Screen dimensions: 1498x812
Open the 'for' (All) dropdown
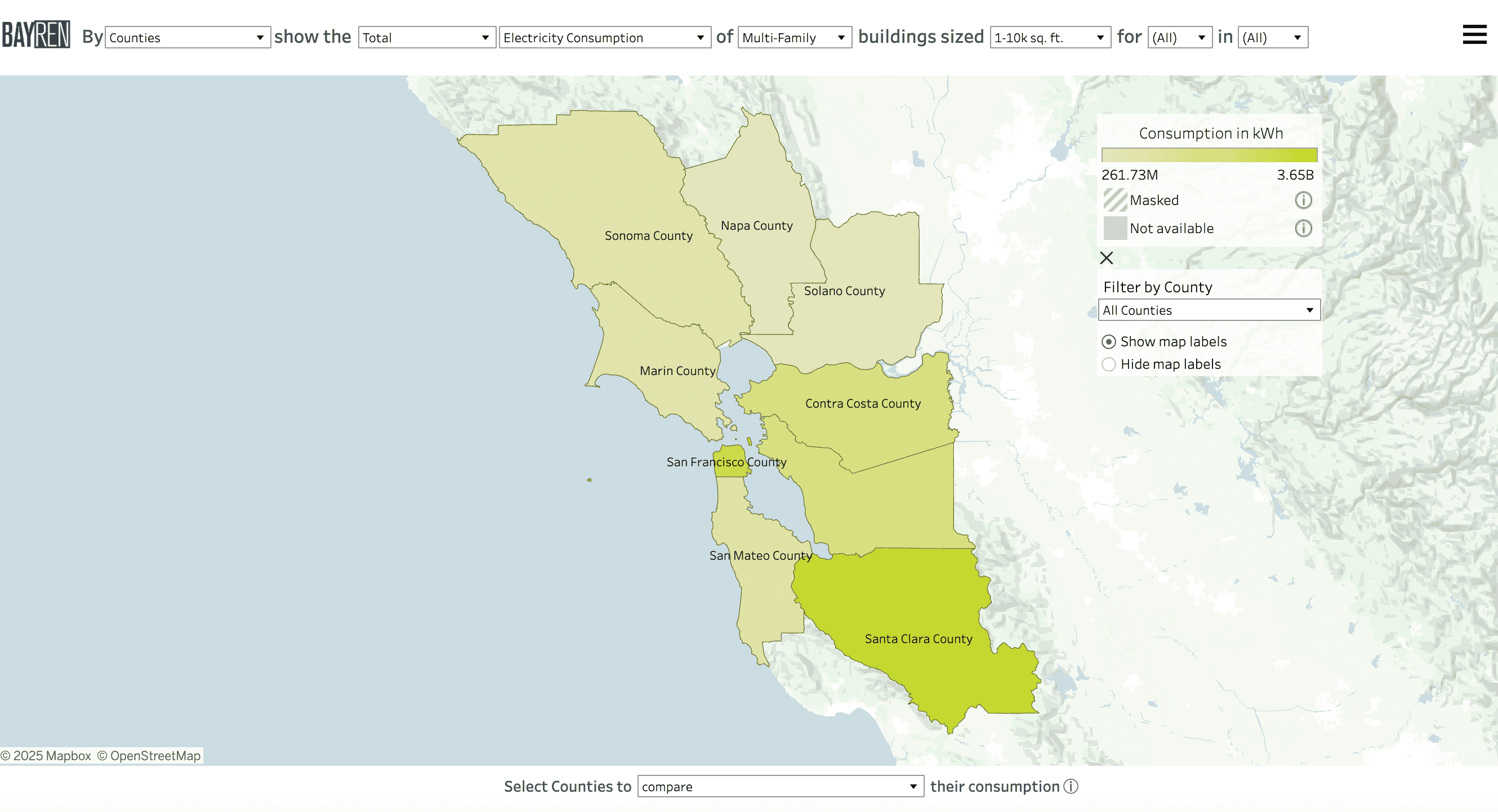click(1180, 37)
